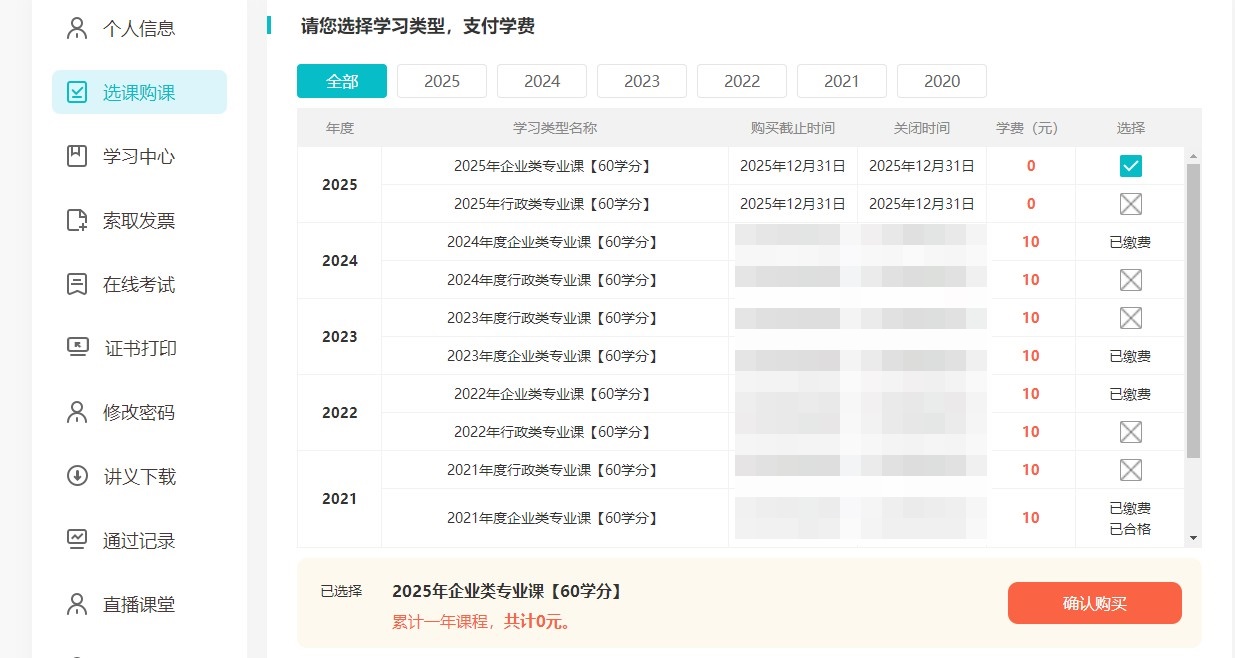Click the 通过记录 chart icon
The width and height of the screenshot is (1235, 658).
coord(77,540)
